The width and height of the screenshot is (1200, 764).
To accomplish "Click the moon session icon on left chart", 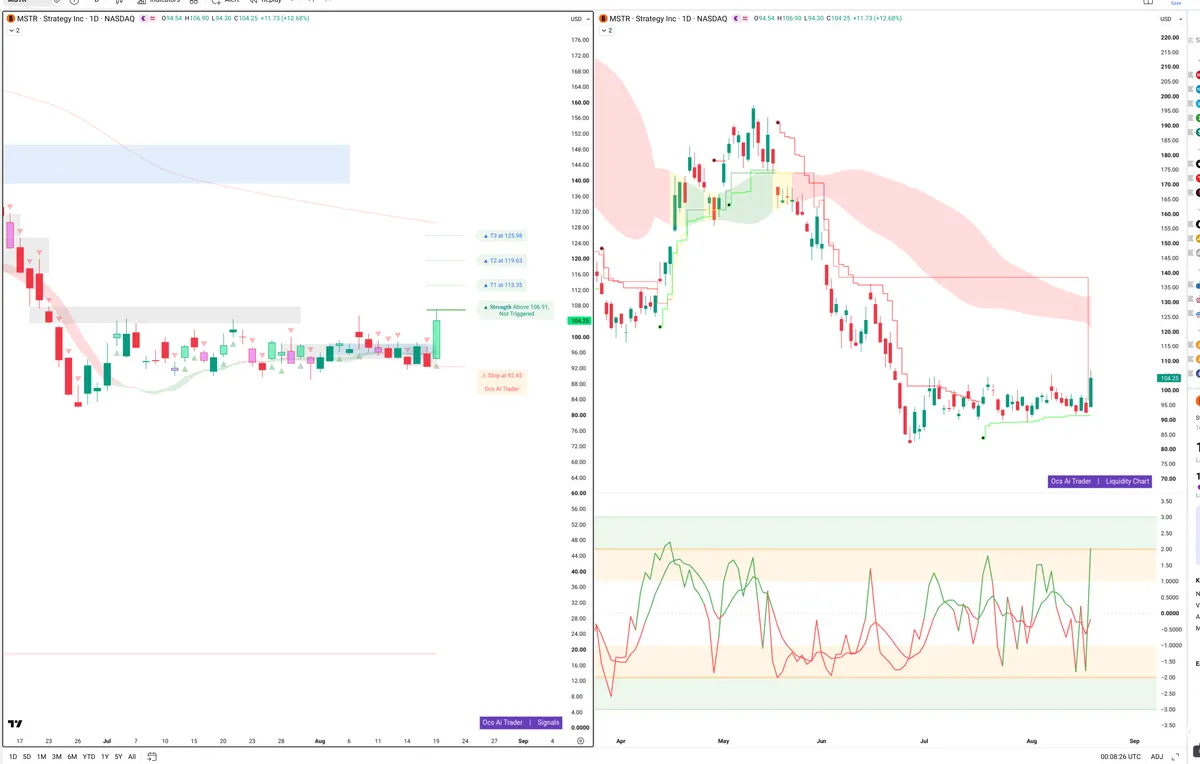I will tap(143, 19).
